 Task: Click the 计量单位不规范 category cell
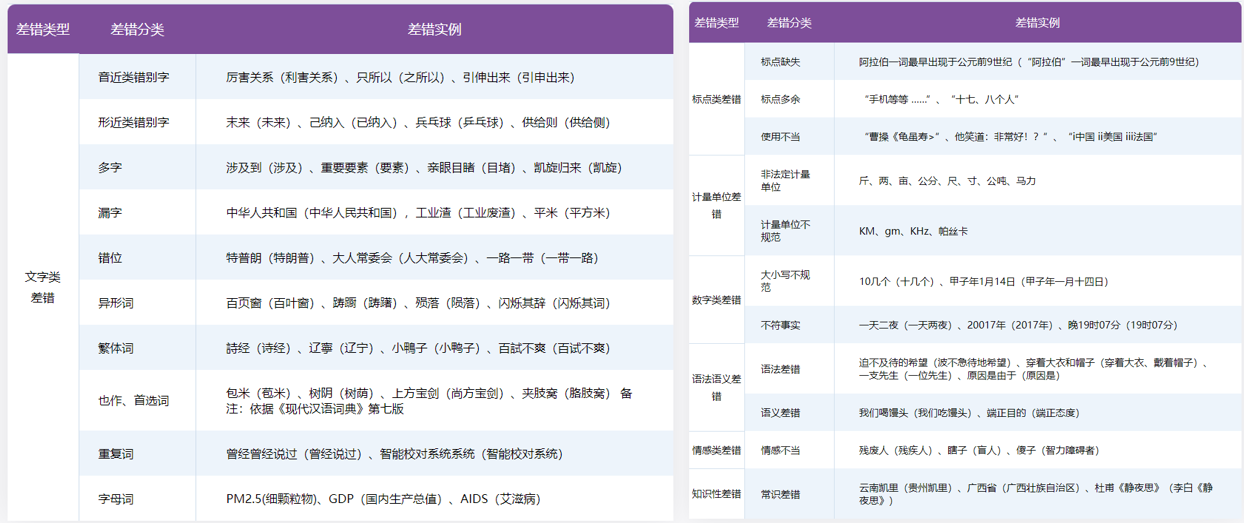[x=786, y=231]
